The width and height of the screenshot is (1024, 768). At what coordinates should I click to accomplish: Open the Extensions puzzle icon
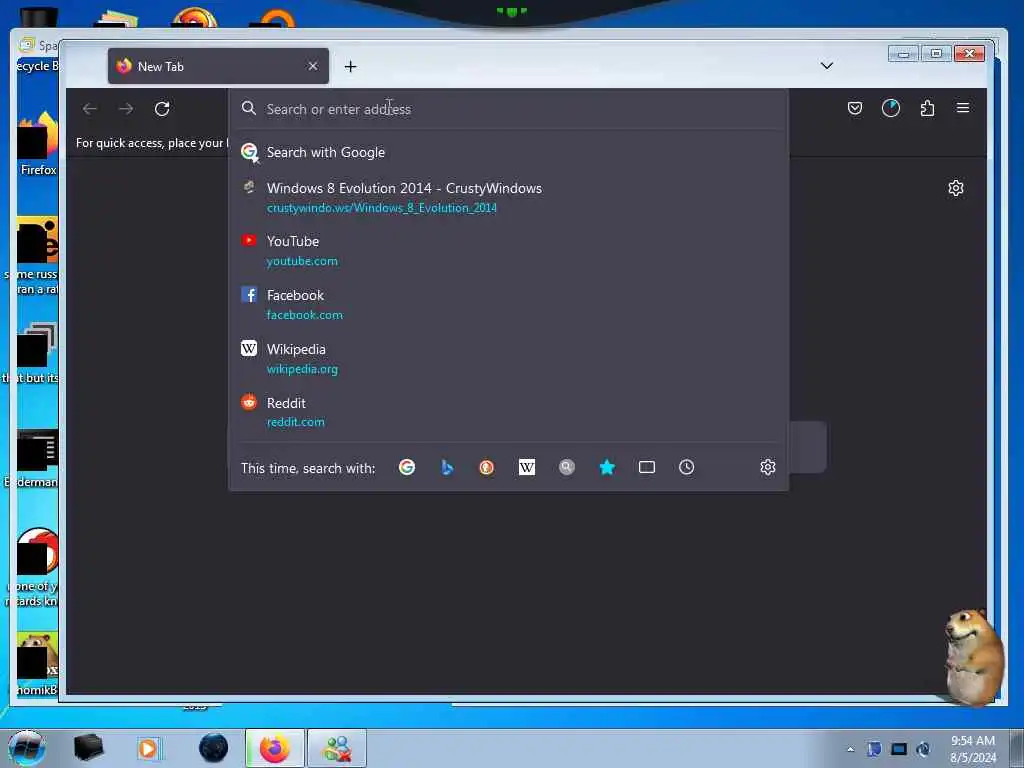927,108
